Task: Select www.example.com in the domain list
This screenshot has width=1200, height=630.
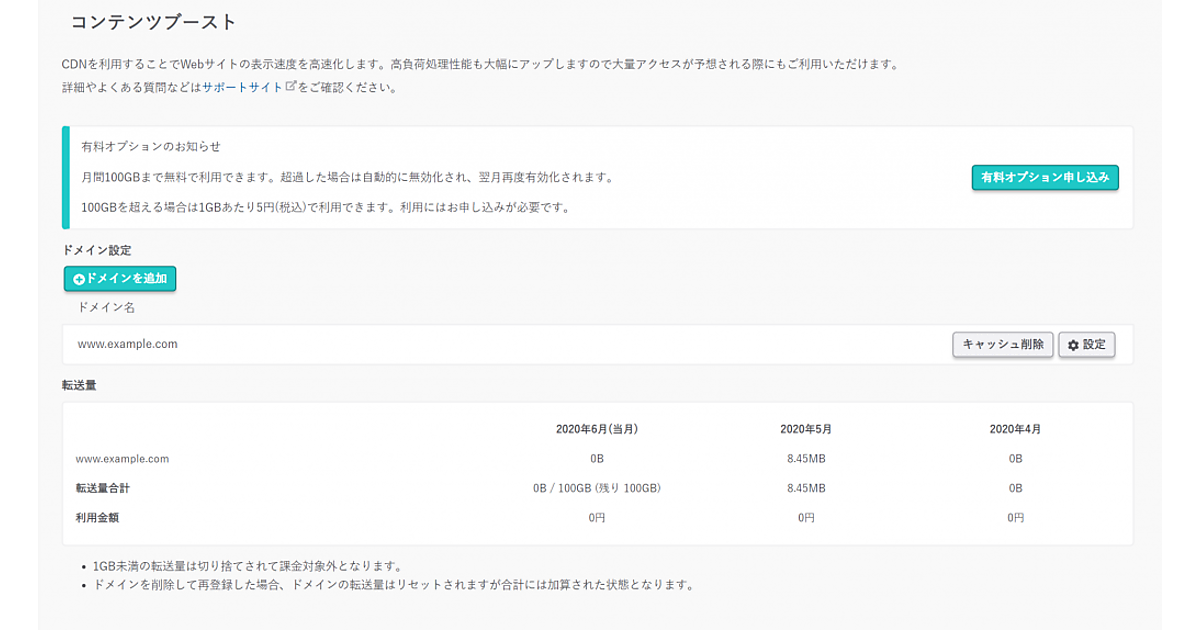Action: click(x=128, y=344)
